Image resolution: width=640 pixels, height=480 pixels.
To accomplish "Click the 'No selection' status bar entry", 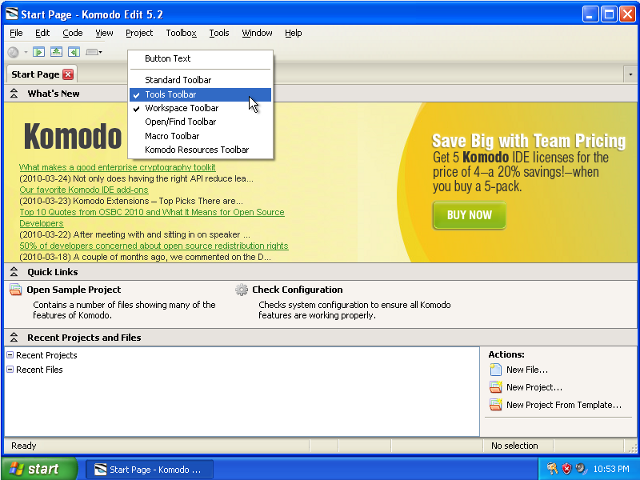I will coord(515,446).
